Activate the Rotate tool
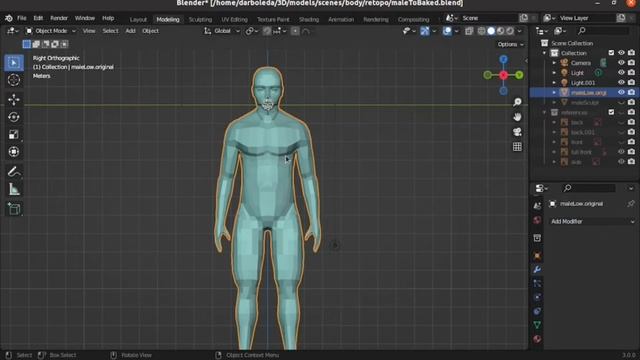Image resolution: width=640 pixels, height=360 pixels. coord(14,117)
